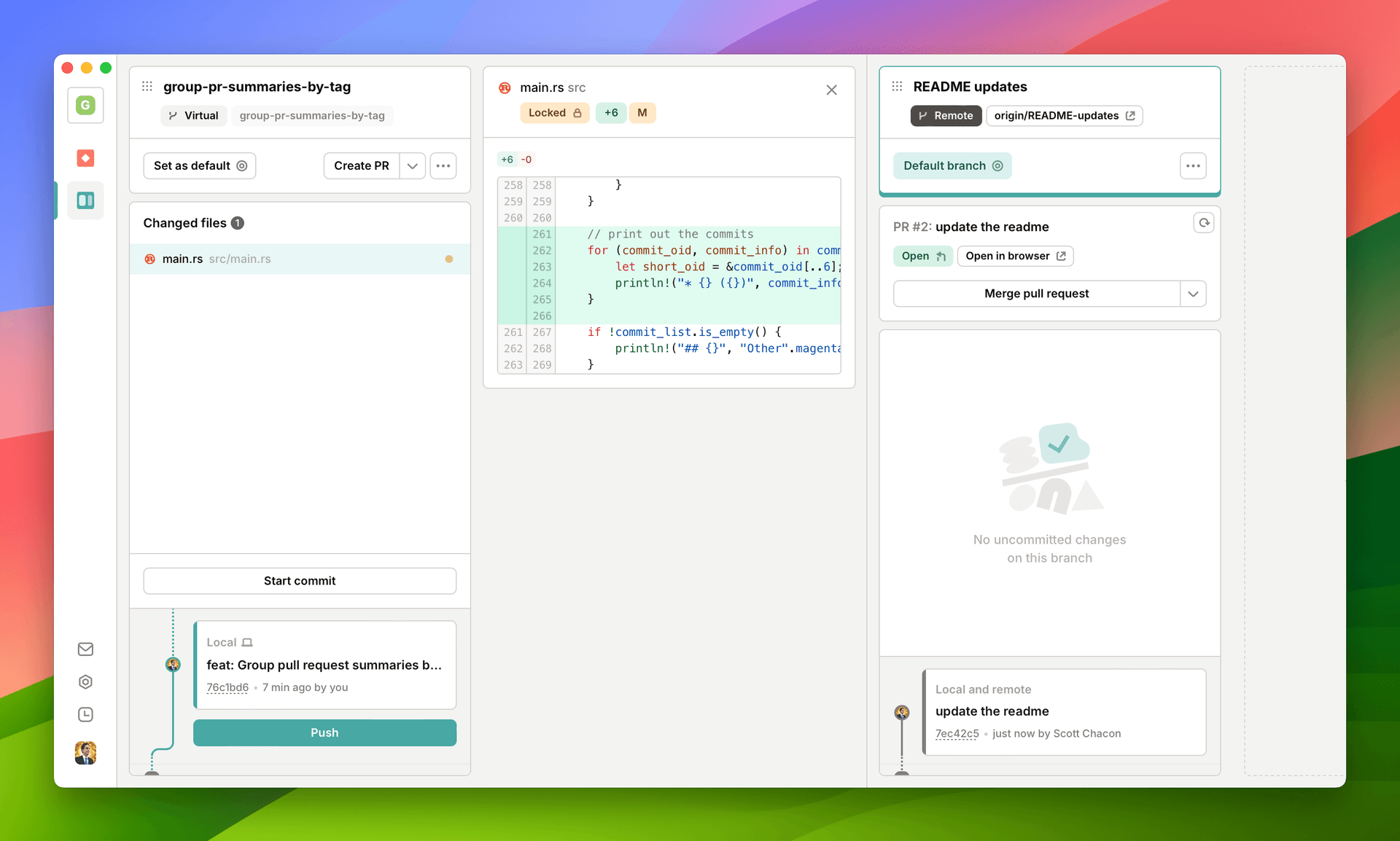Screen dimensions: 1400x841
Task: Open the three-dot menu on README updates card
Action: click(1193, 165)
